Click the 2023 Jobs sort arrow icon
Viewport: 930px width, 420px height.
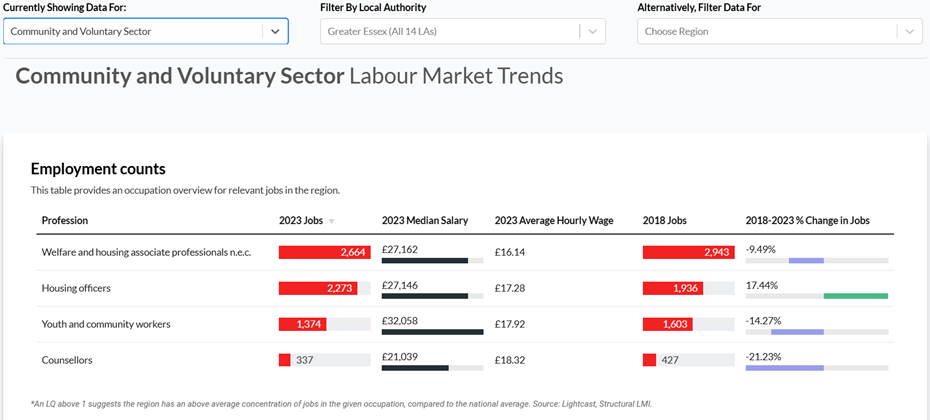pyautogui.click(x=332, y=221)
